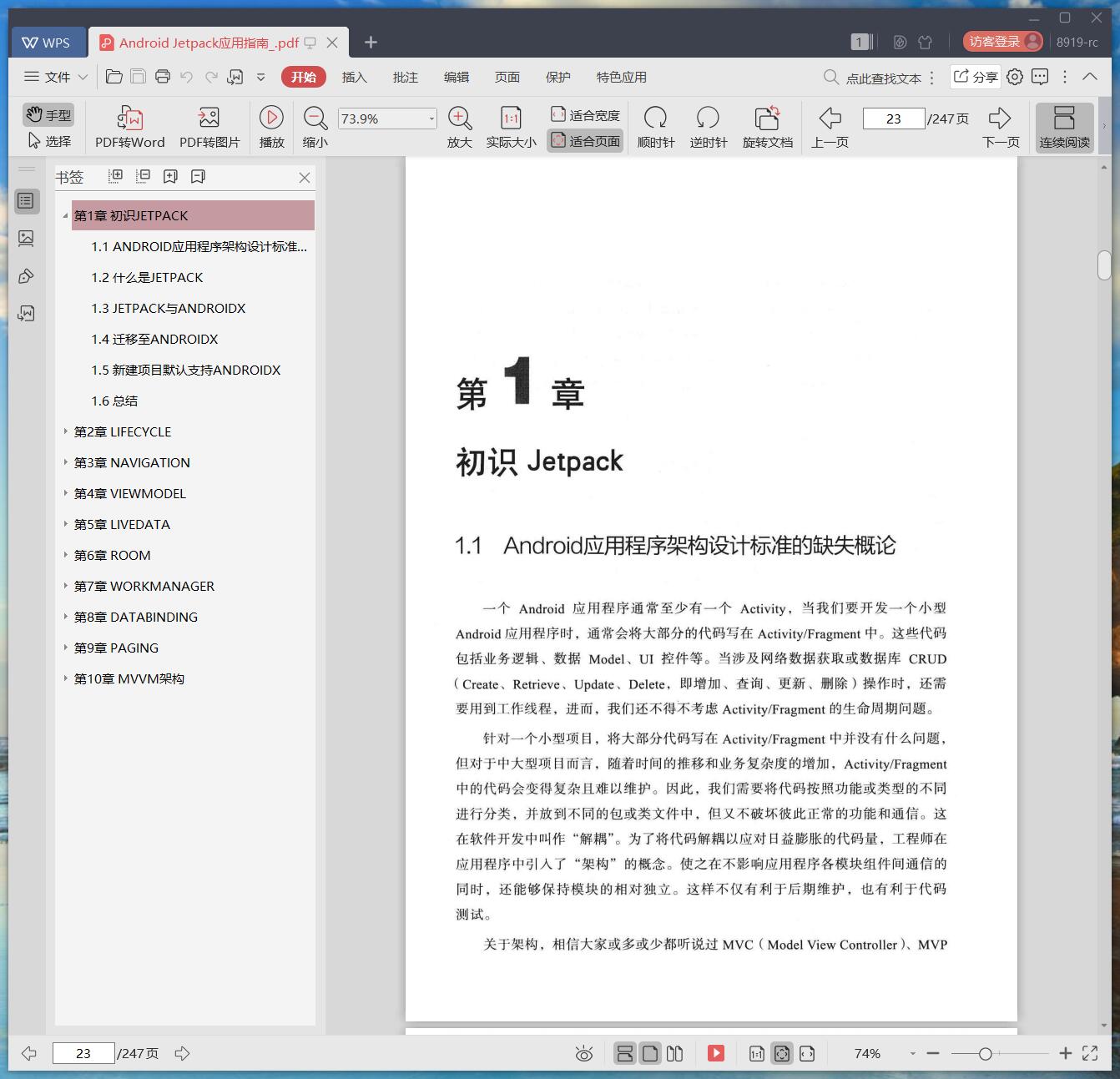Start slideshow with 播放 button
1120x1079 pixels.
click(x=271, y=127)
